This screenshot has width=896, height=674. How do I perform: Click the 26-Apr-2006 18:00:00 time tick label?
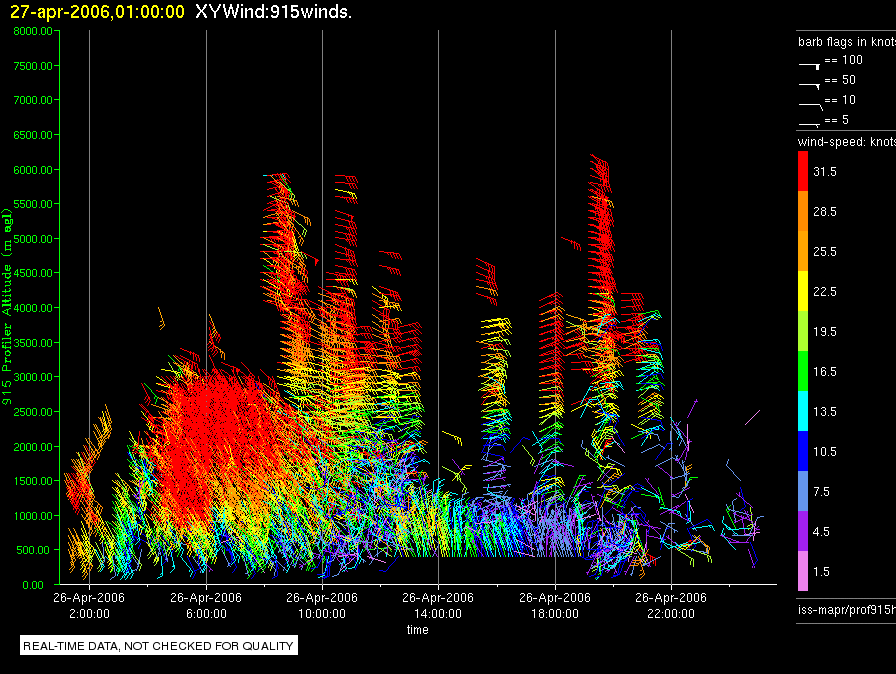point(555,605)
